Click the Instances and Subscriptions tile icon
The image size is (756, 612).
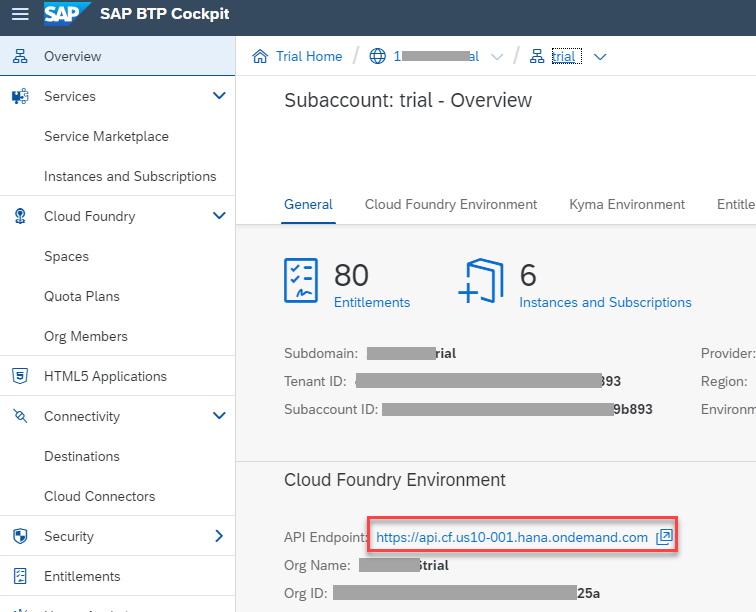tap(481, 281)
